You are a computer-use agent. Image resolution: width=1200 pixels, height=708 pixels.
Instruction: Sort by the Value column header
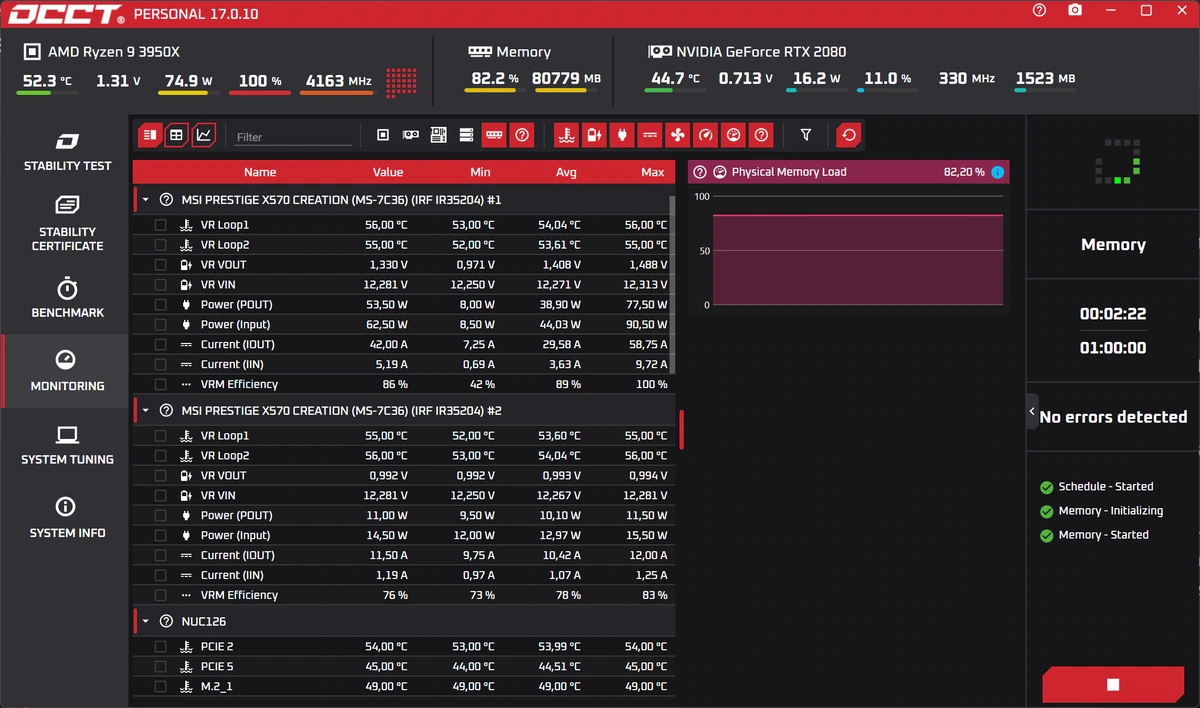388,172
